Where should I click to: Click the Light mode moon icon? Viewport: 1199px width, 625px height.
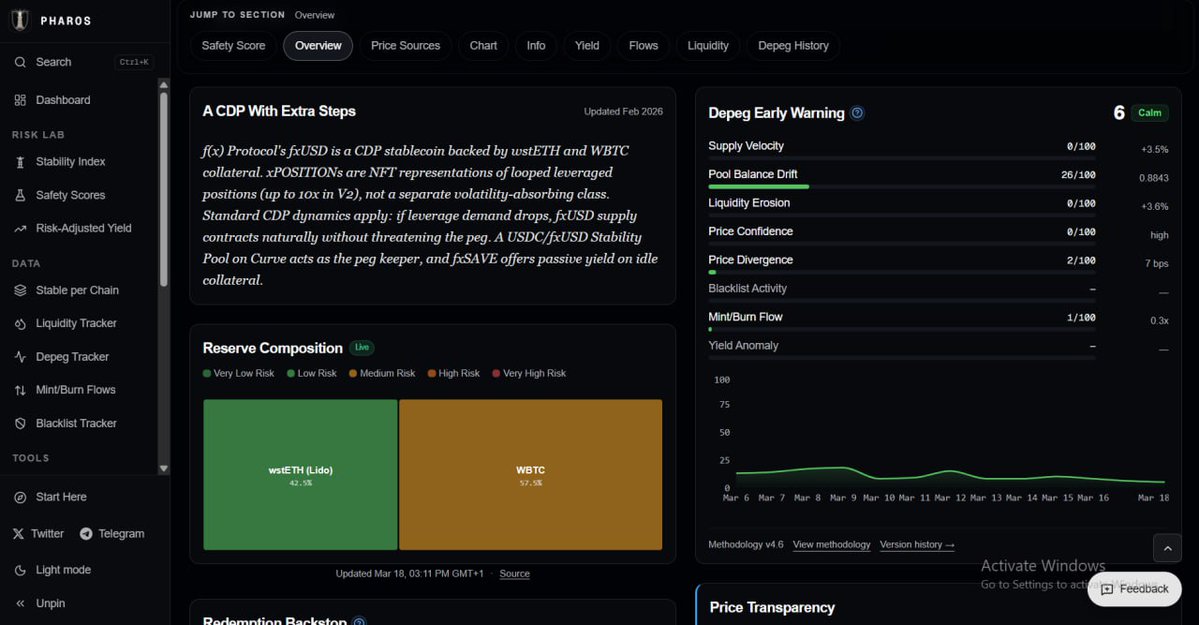[x=21, y=571]
